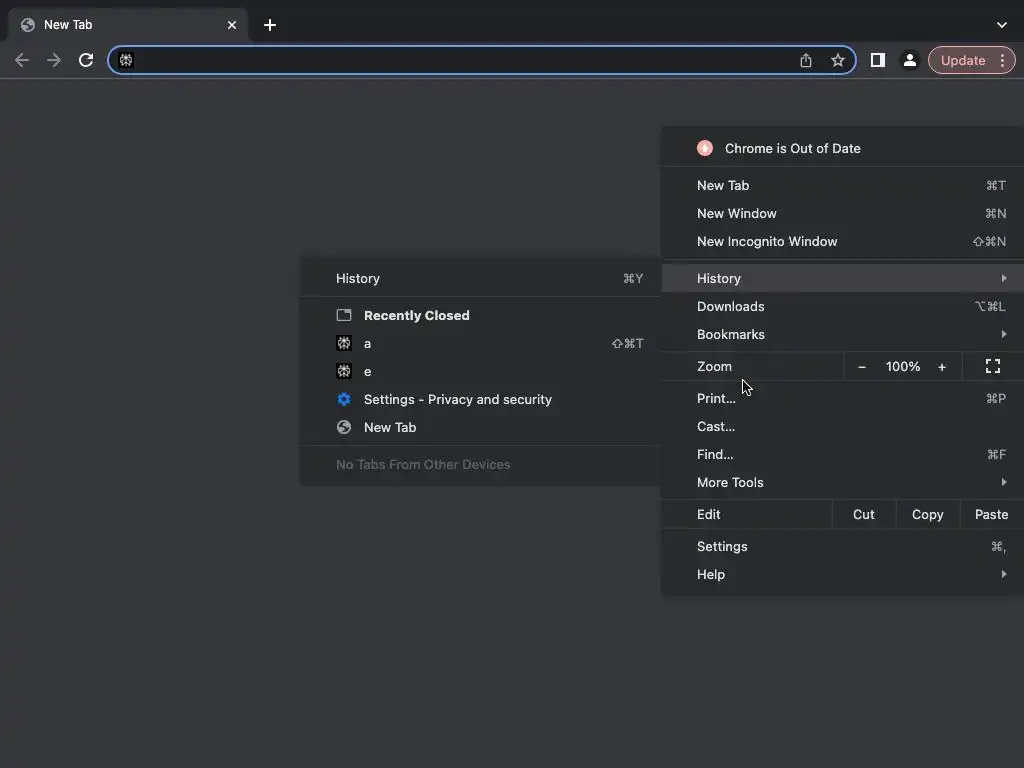The height and width of the screenshot is (768, 1024).
Task: Click the site icon in the address bar
Action: (x=126, y=60)
